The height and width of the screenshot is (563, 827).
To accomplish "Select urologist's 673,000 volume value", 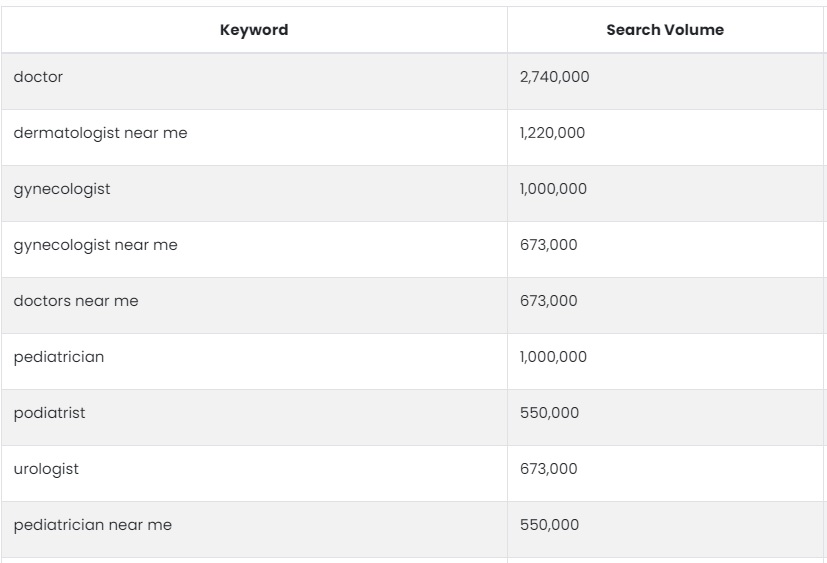I will pos(549,469).
